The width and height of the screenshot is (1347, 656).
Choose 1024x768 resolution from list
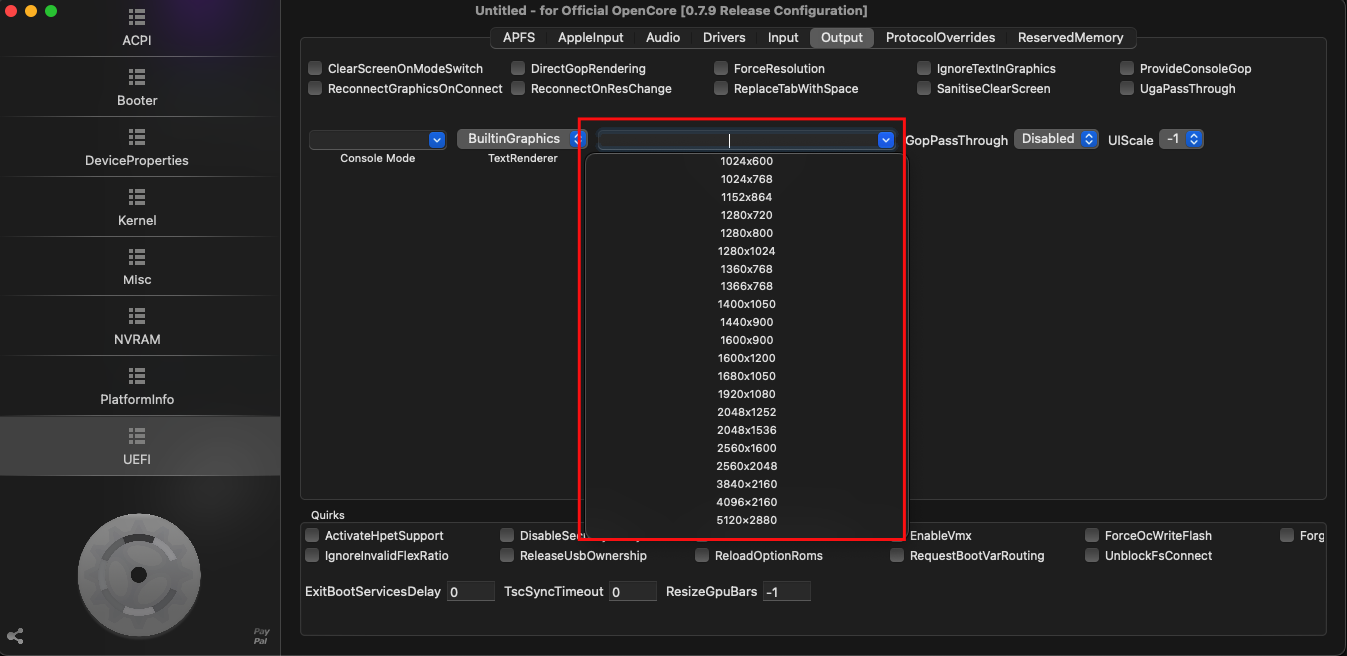[x=746, y=179]
